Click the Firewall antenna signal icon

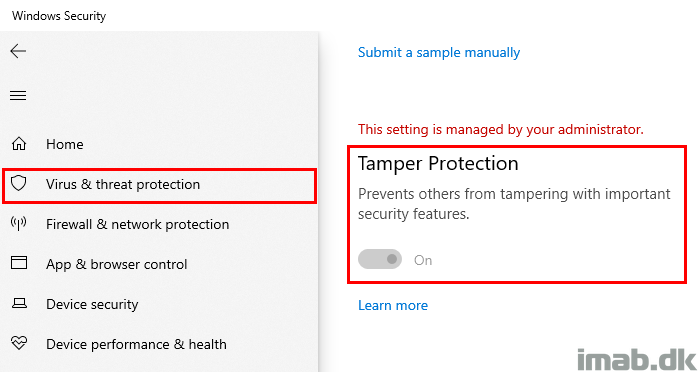point(19,224)
